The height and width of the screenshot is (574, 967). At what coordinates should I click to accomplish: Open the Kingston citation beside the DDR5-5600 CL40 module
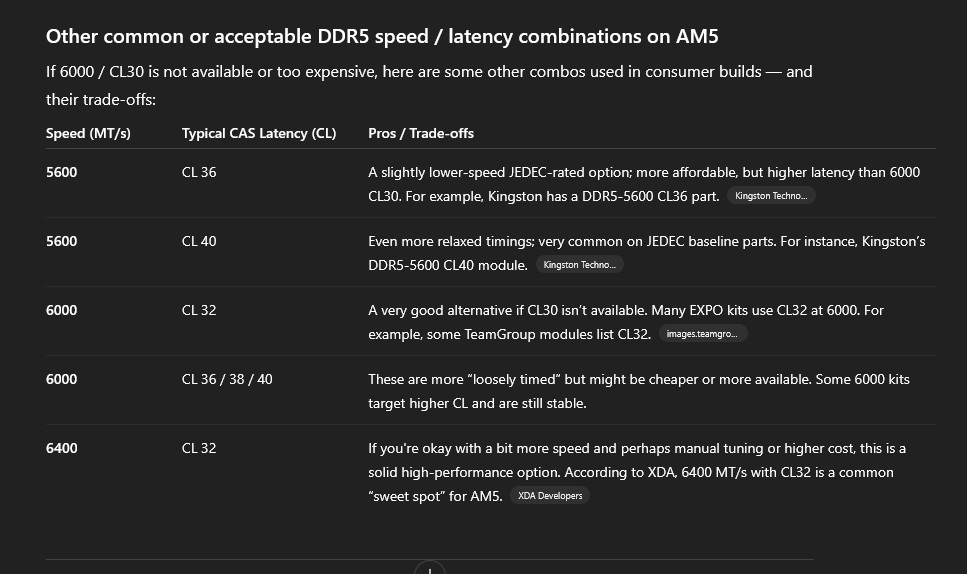click(580, 265)
